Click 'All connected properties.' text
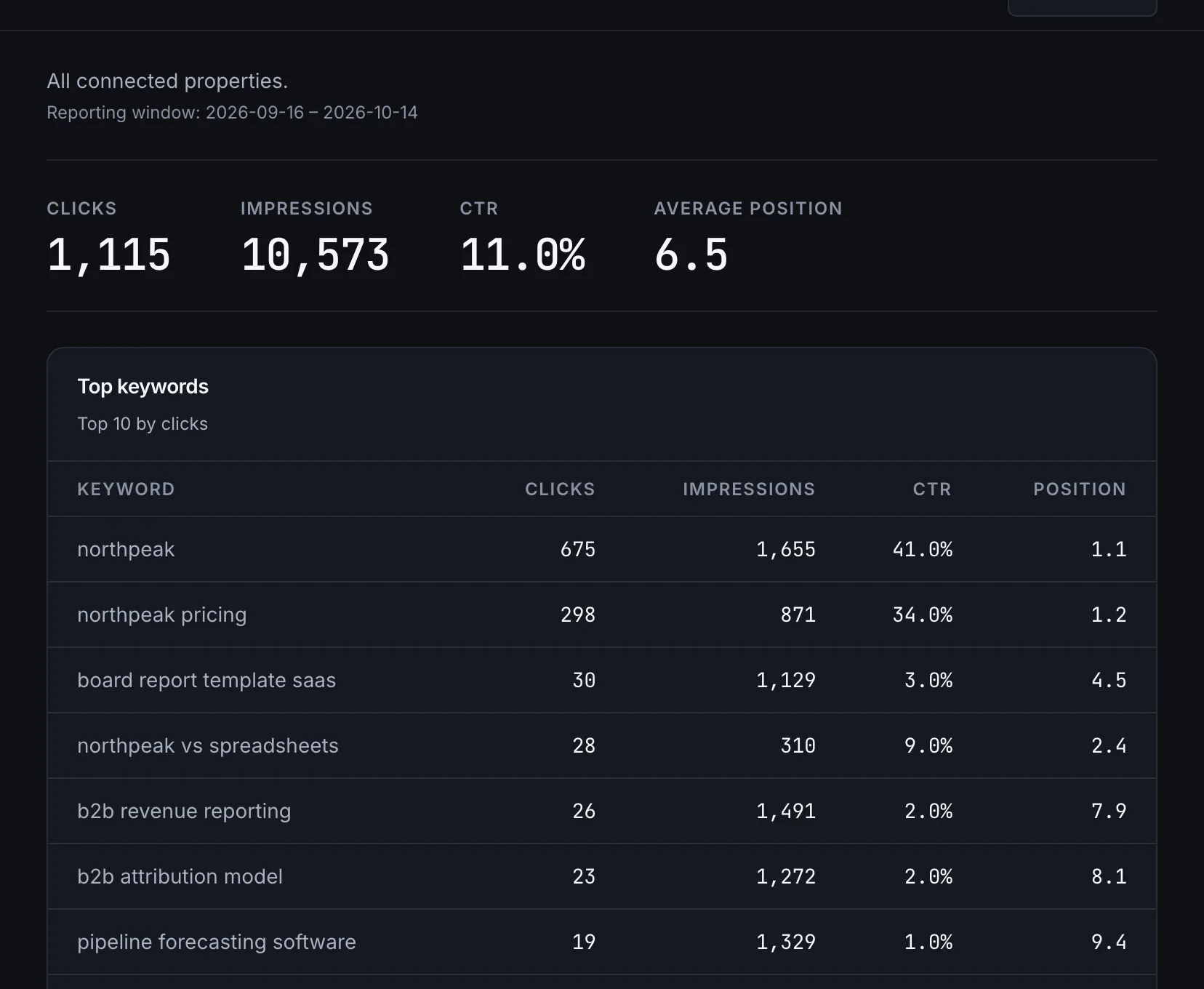The height and width of the screenshot is (989, 1204). (167, 81)
